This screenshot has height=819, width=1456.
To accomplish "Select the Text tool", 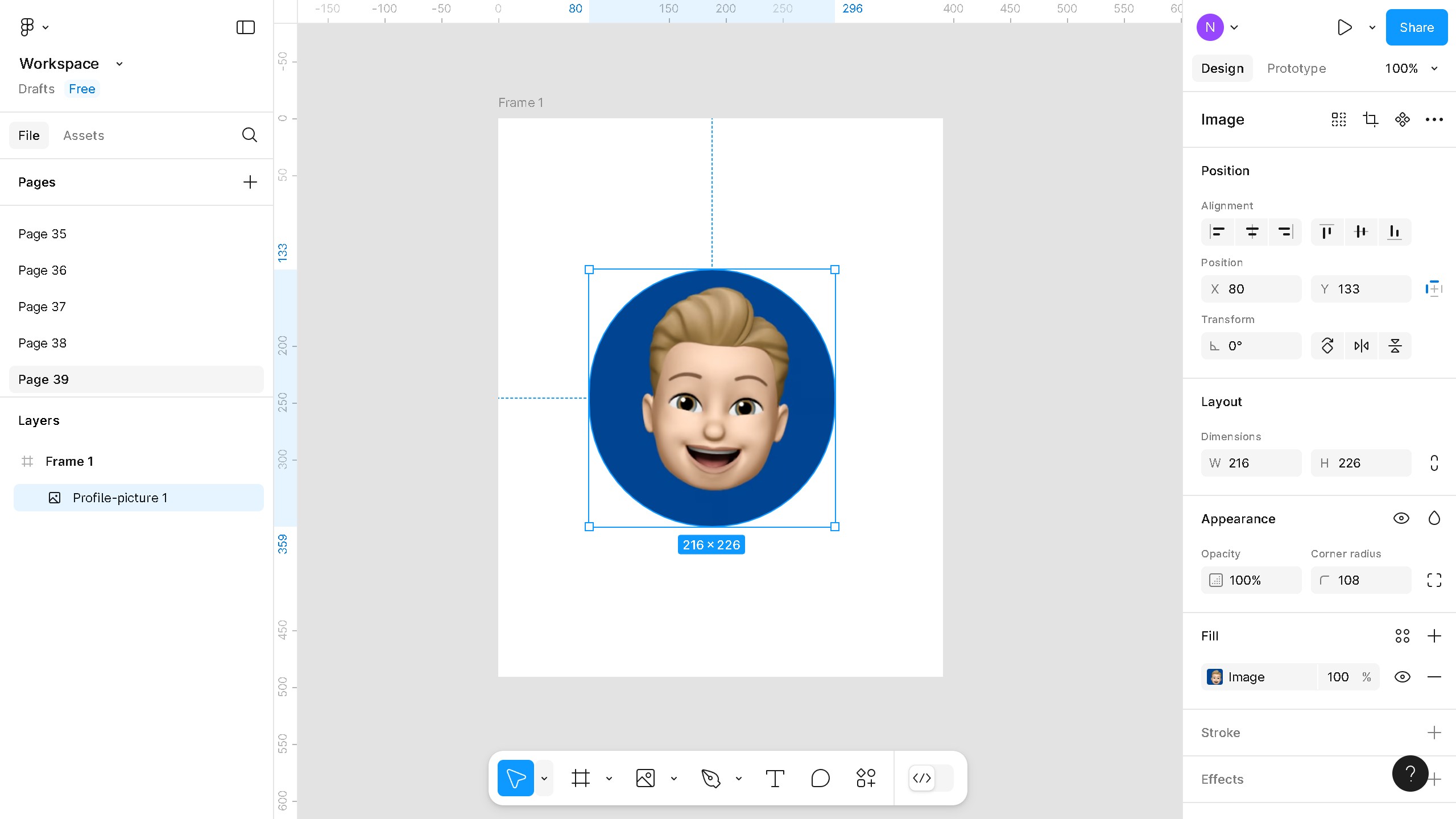I will pyautogui.click(x=775, y=778).
